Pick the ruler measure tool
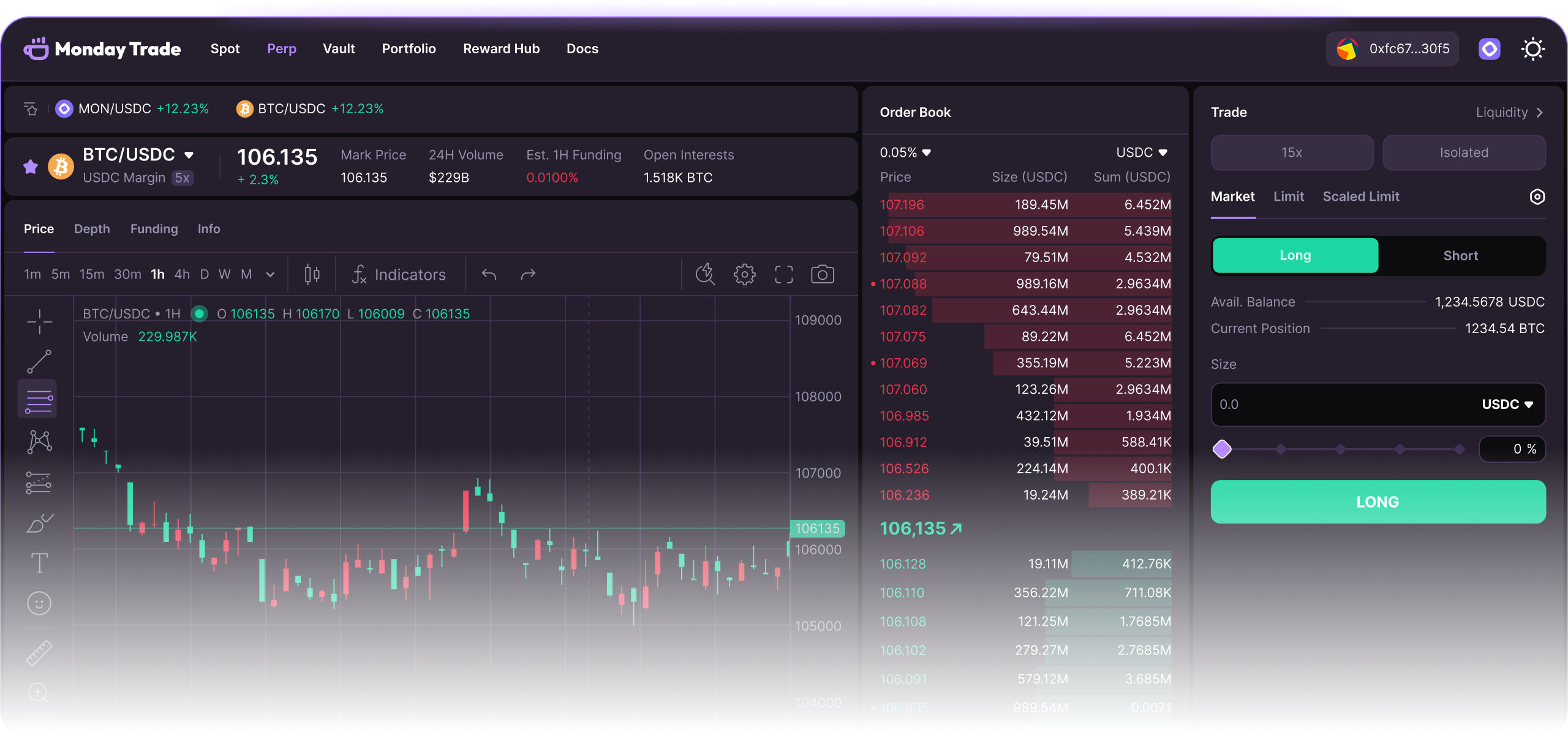Viewport: 1568px width, 739px height. point(39,653)
